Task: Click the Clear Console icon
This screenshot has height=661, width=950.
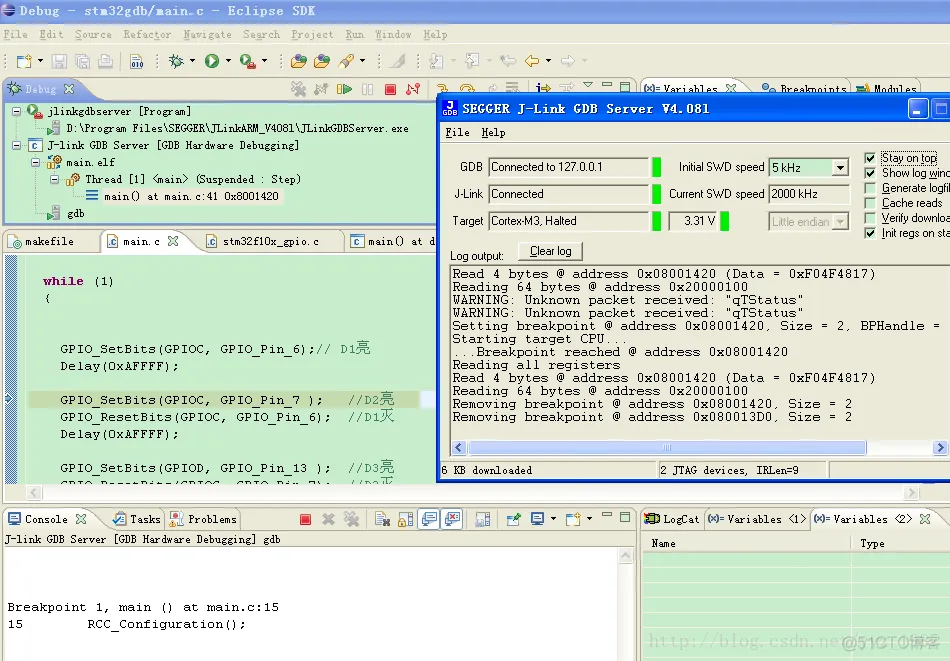Action: 382,519
